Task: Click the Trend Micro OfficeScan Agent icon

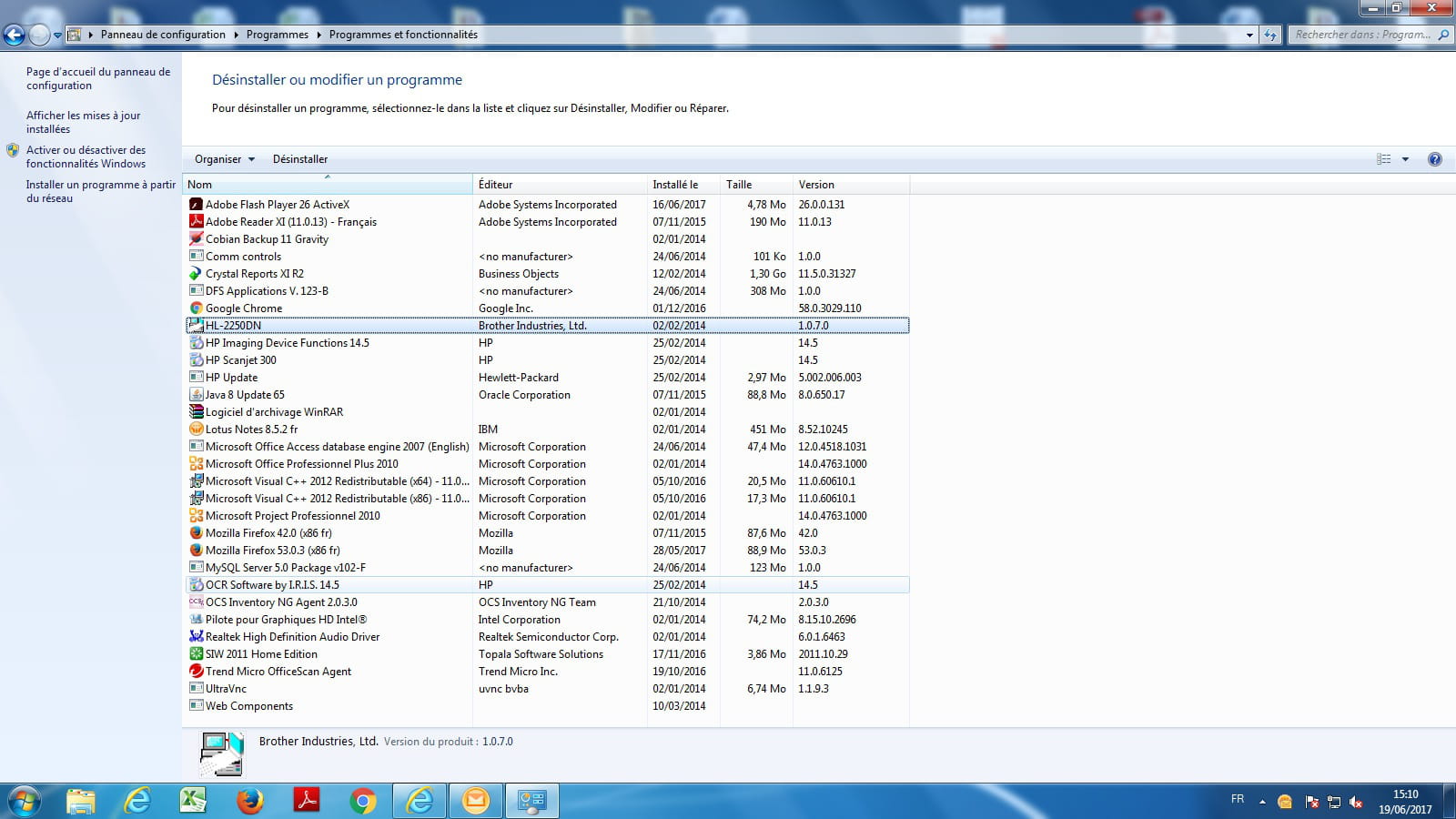Action: [x=196, y=672]
